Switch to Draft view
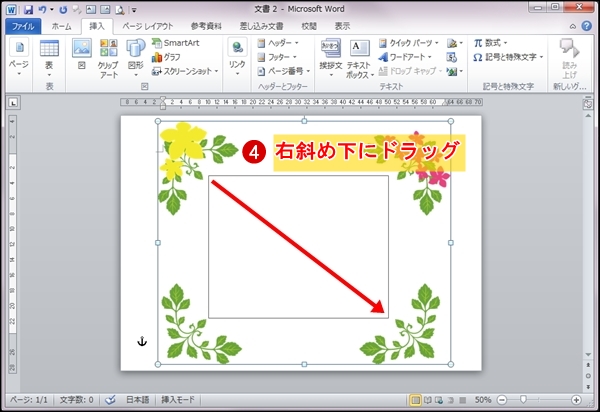The height and width of the screenshot is (412, 600). 462,400
